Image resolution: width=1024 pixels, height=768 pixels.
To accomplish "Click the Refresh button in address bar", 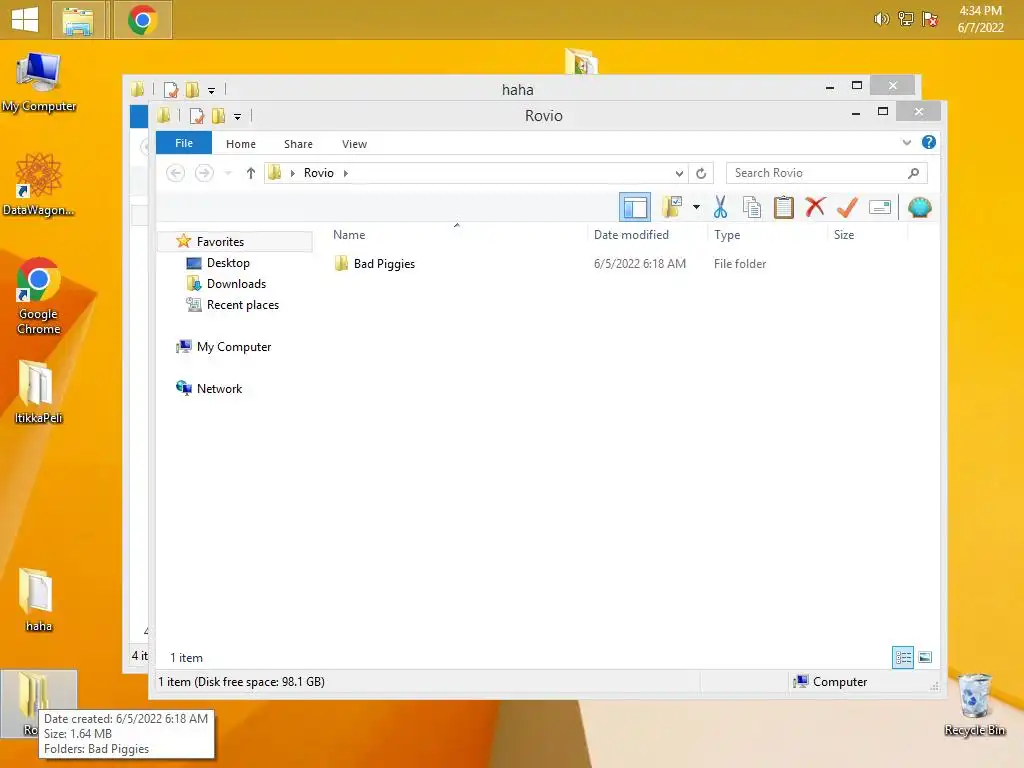I will [x=701, y=173].
